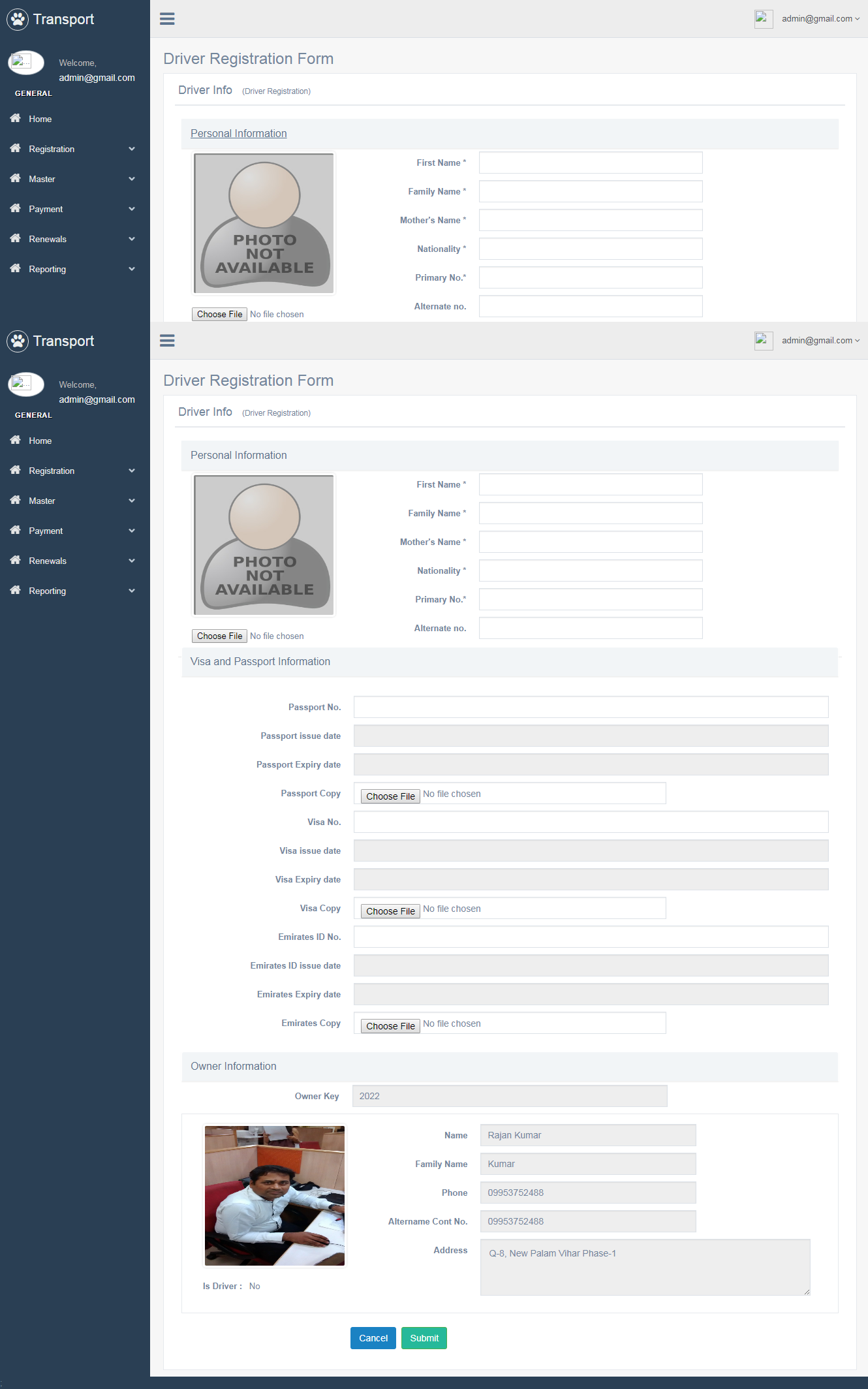Open the Renewals menu item in the upper sidebar

coord(75,239)
